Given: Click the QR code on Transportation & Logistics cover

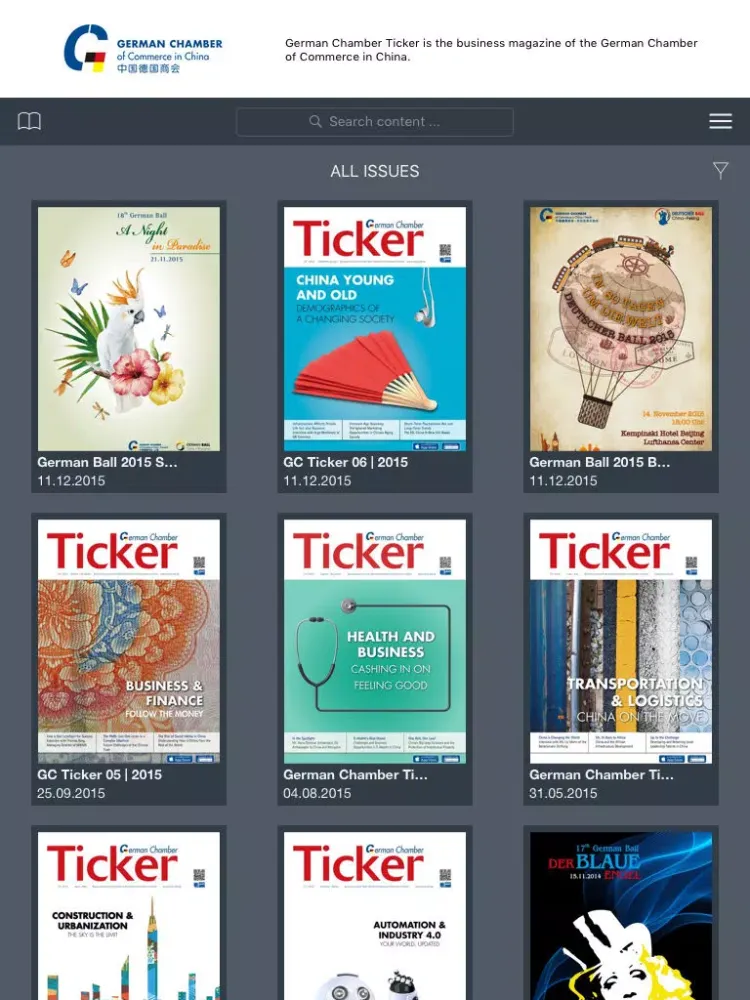Looking at the screenshot, I should point(691,562).
